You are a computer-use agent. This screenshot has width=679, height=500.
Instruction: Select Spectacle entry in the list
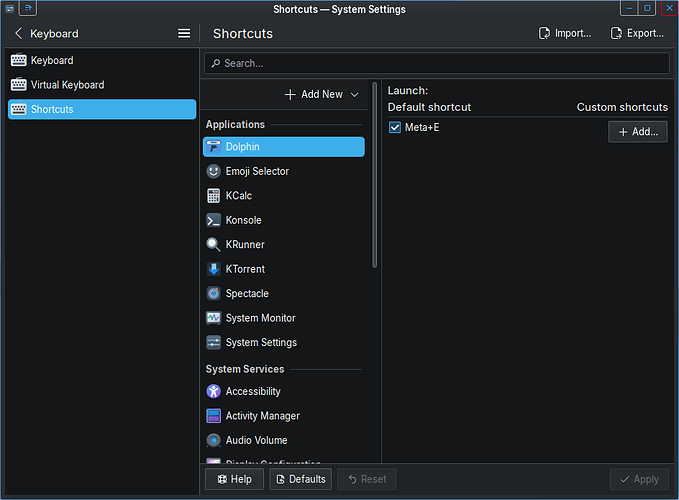point(284,294)
